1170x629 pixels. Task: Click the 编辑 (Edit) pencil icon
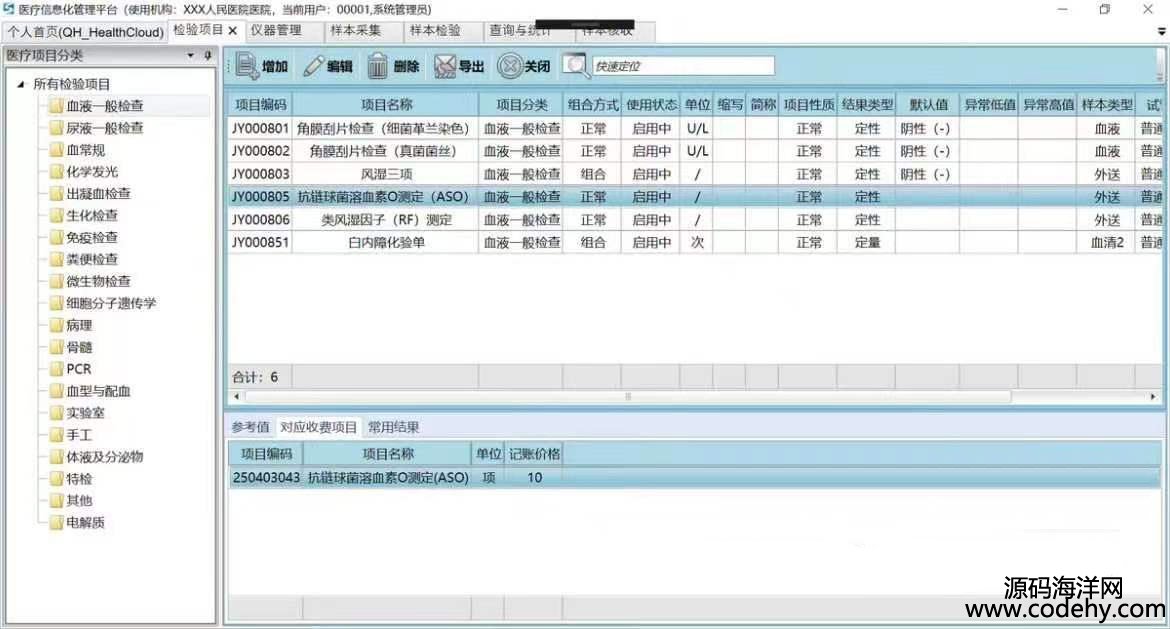click(314, 66)
